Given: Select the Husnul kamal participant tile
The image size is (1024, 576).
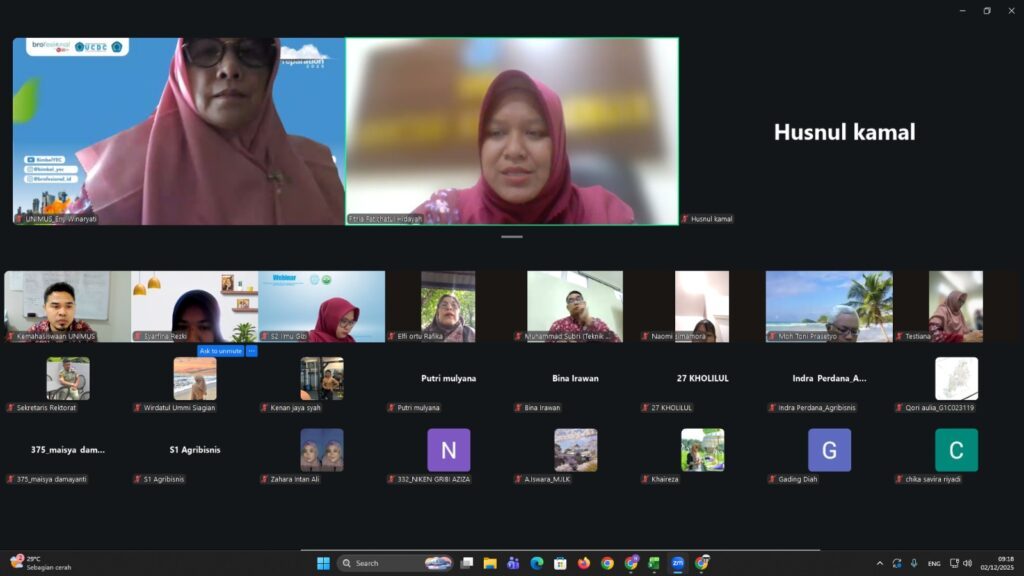Looking at the screenshot, I should 844,131.
